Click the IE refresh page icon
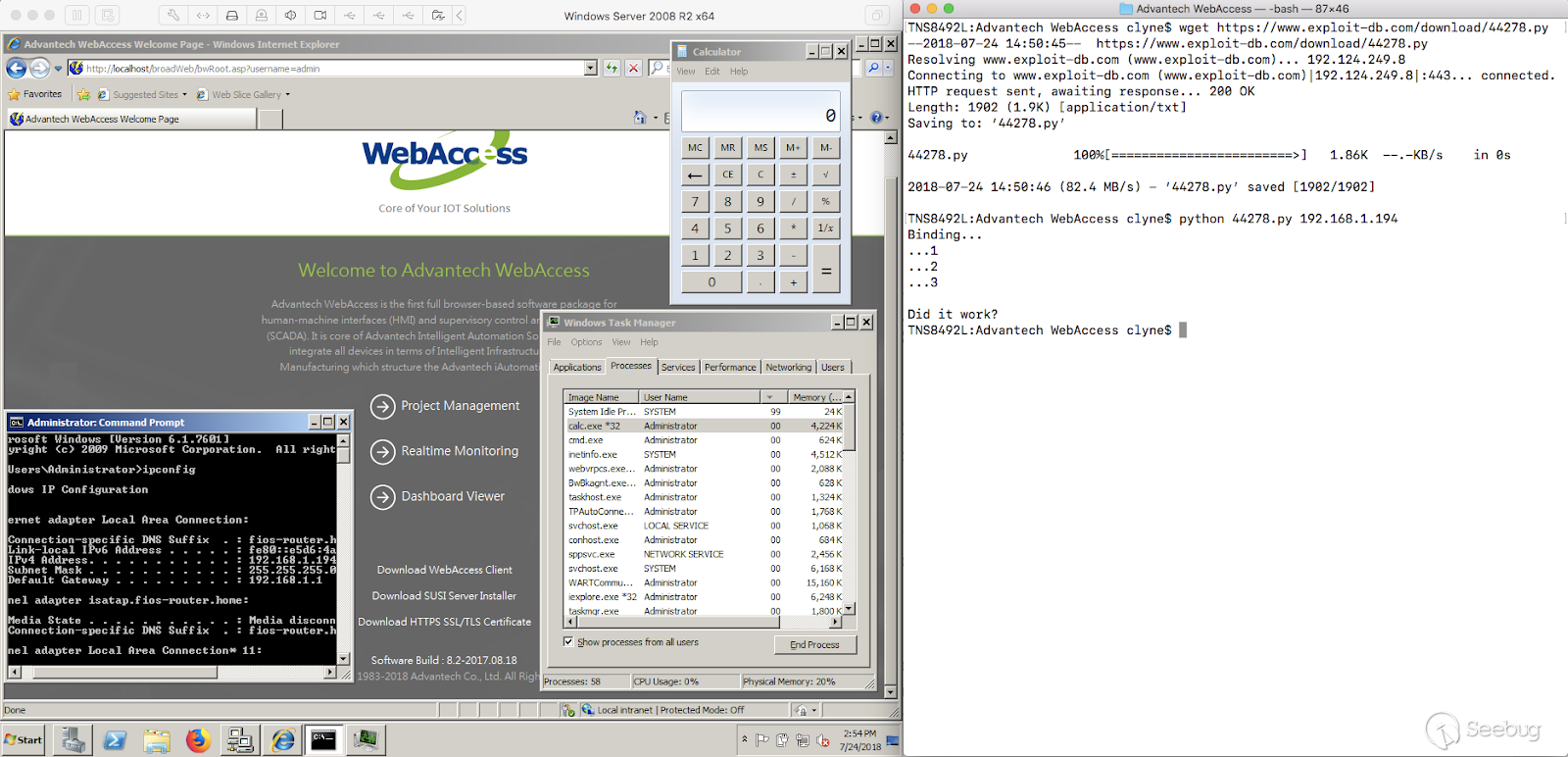The width and height of the screenshot is (1568, 757). tap(612, 68)
